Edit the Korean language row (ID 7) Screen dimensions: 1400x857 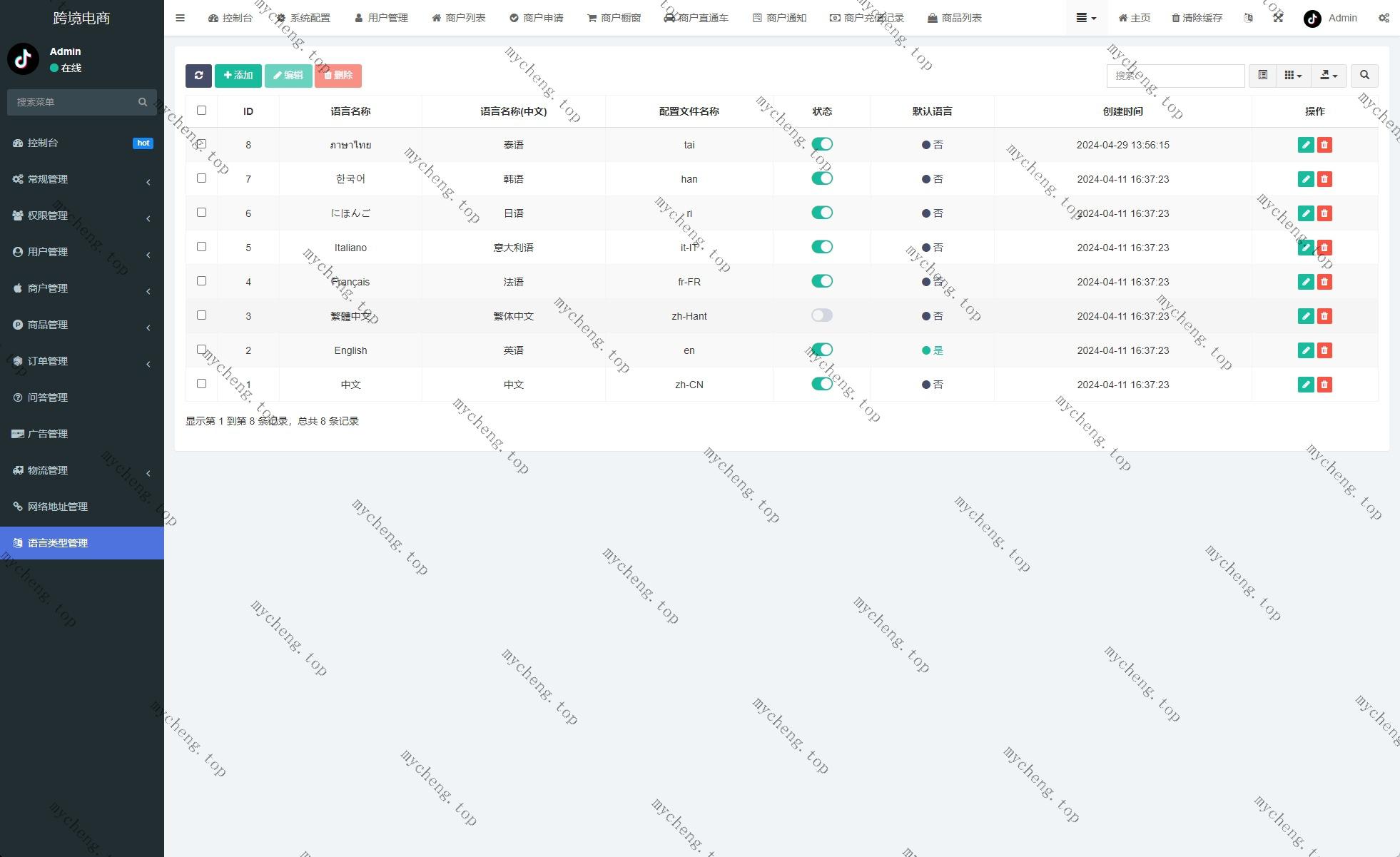coord(1306,179)
